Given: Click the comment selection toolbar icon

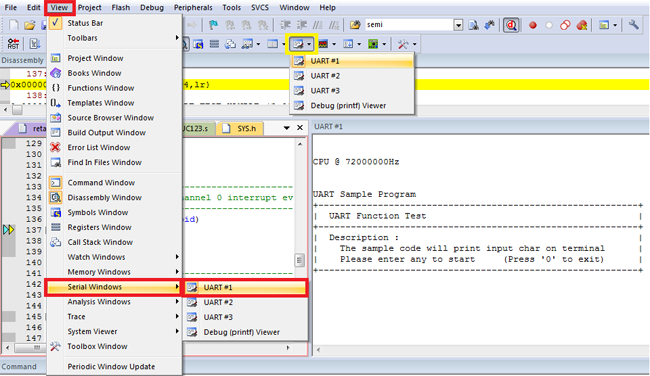Looking at the screenshot, I should (318, 25).
